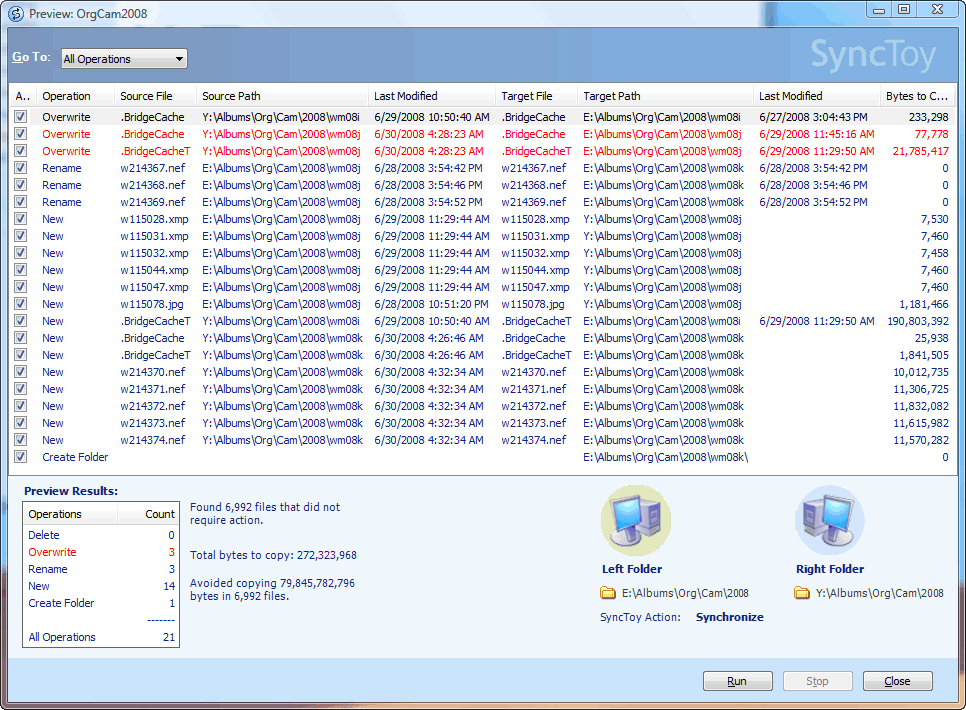966x710 pixels.
Task: Uncheck the Overwrite .BridgeCacheT row with 21,785,417 bytes
Action: click(x=21, y=150)
